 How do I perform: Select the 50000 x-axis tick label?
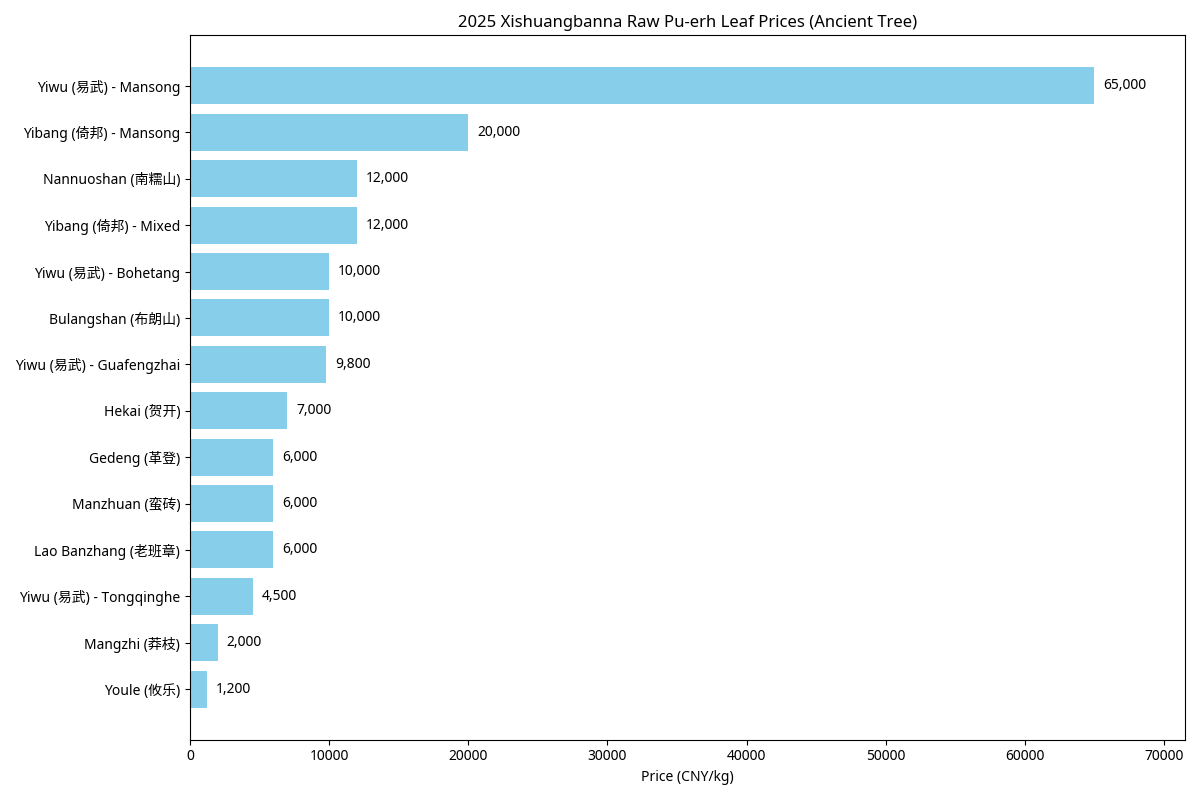[x=886, y=756]
